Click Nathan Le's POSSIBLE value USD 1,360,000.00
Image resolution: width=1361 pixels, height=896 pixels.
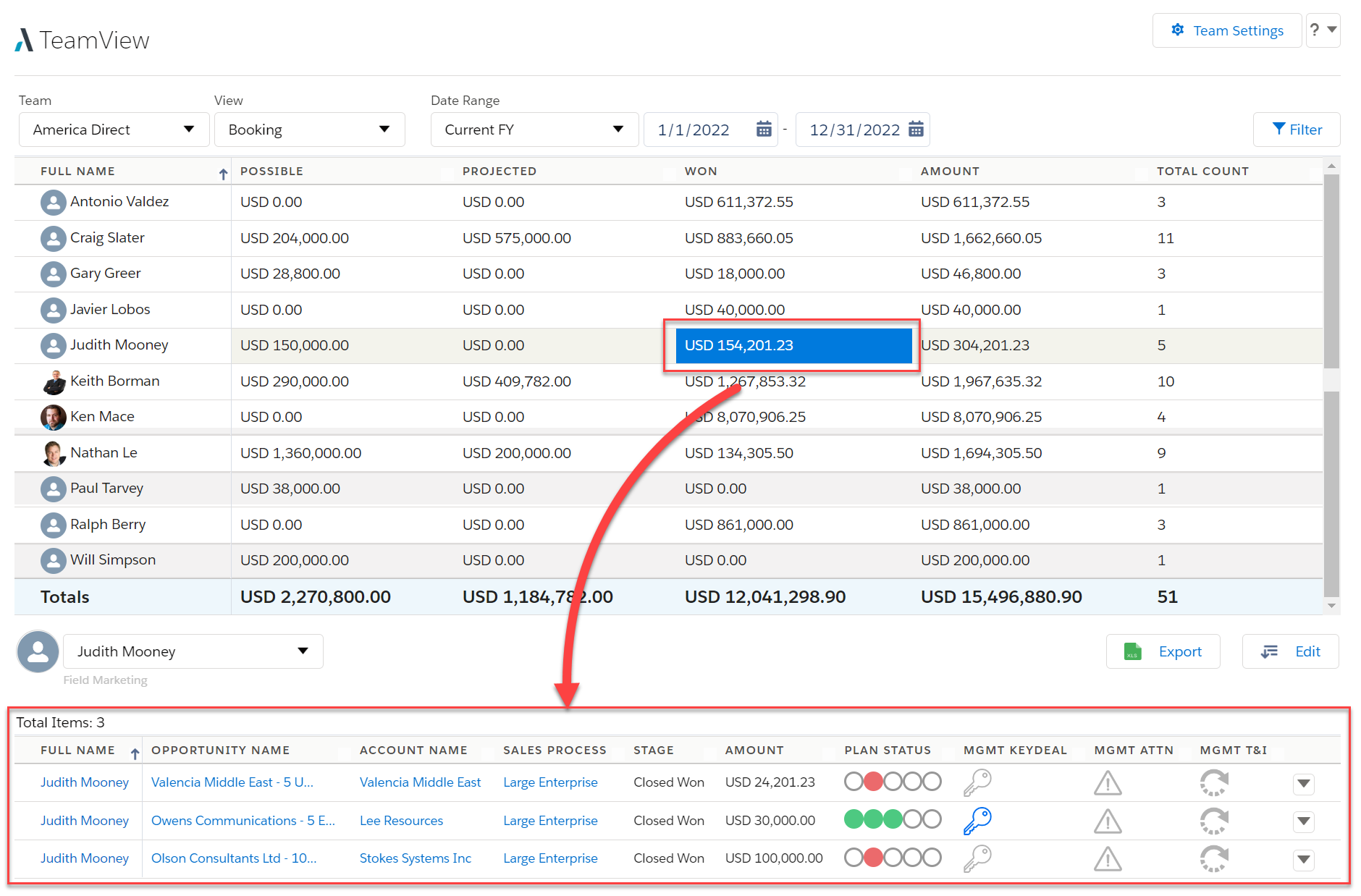pos(300,453)
